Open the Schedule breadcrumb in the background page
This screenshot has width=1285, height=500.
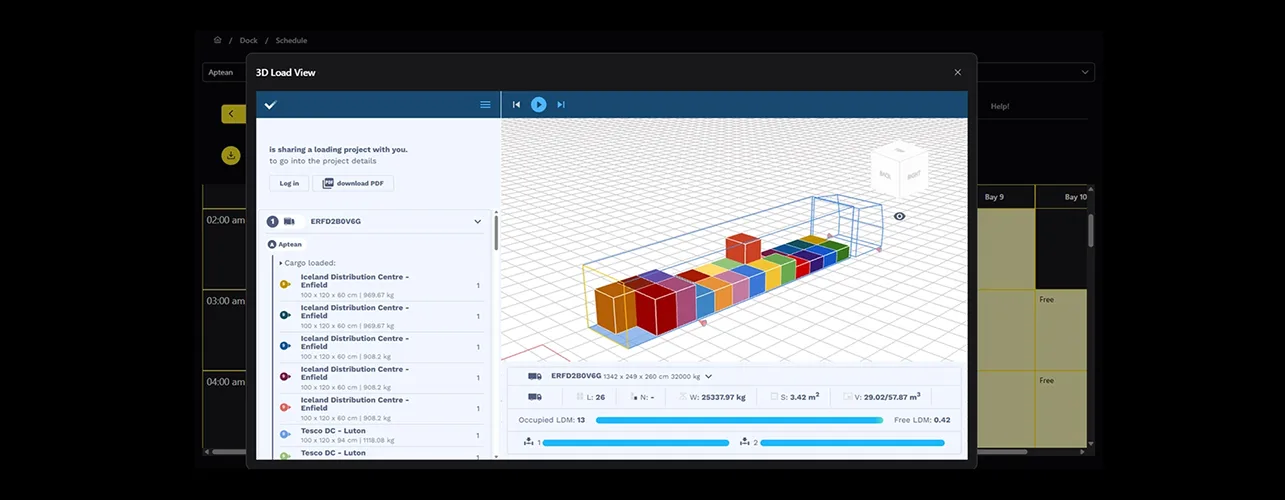[291, 41]
